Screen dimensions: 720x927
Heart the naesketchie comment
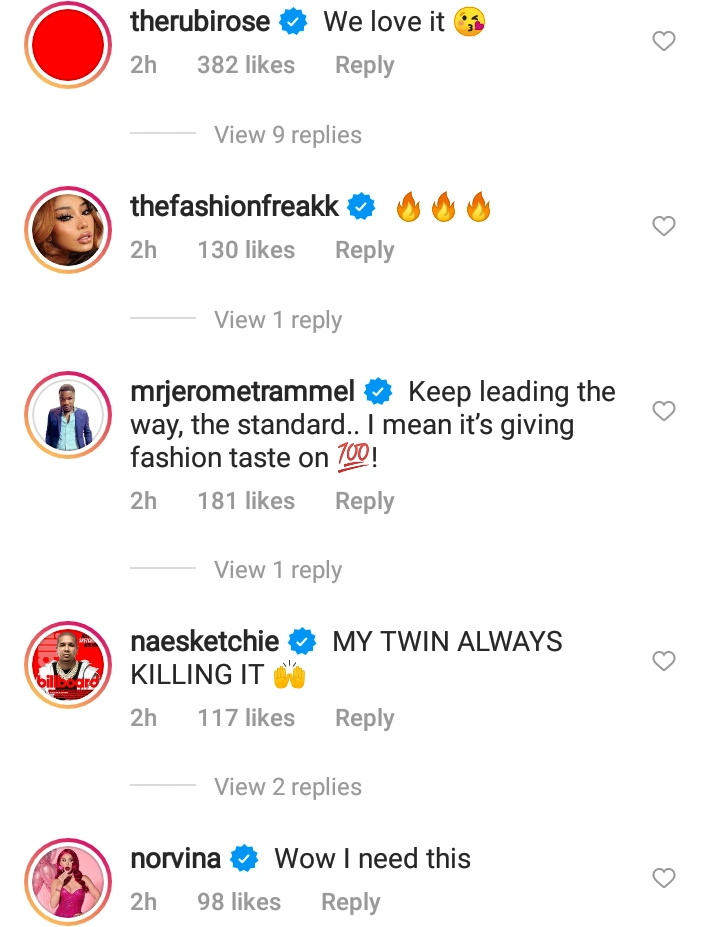664,661
